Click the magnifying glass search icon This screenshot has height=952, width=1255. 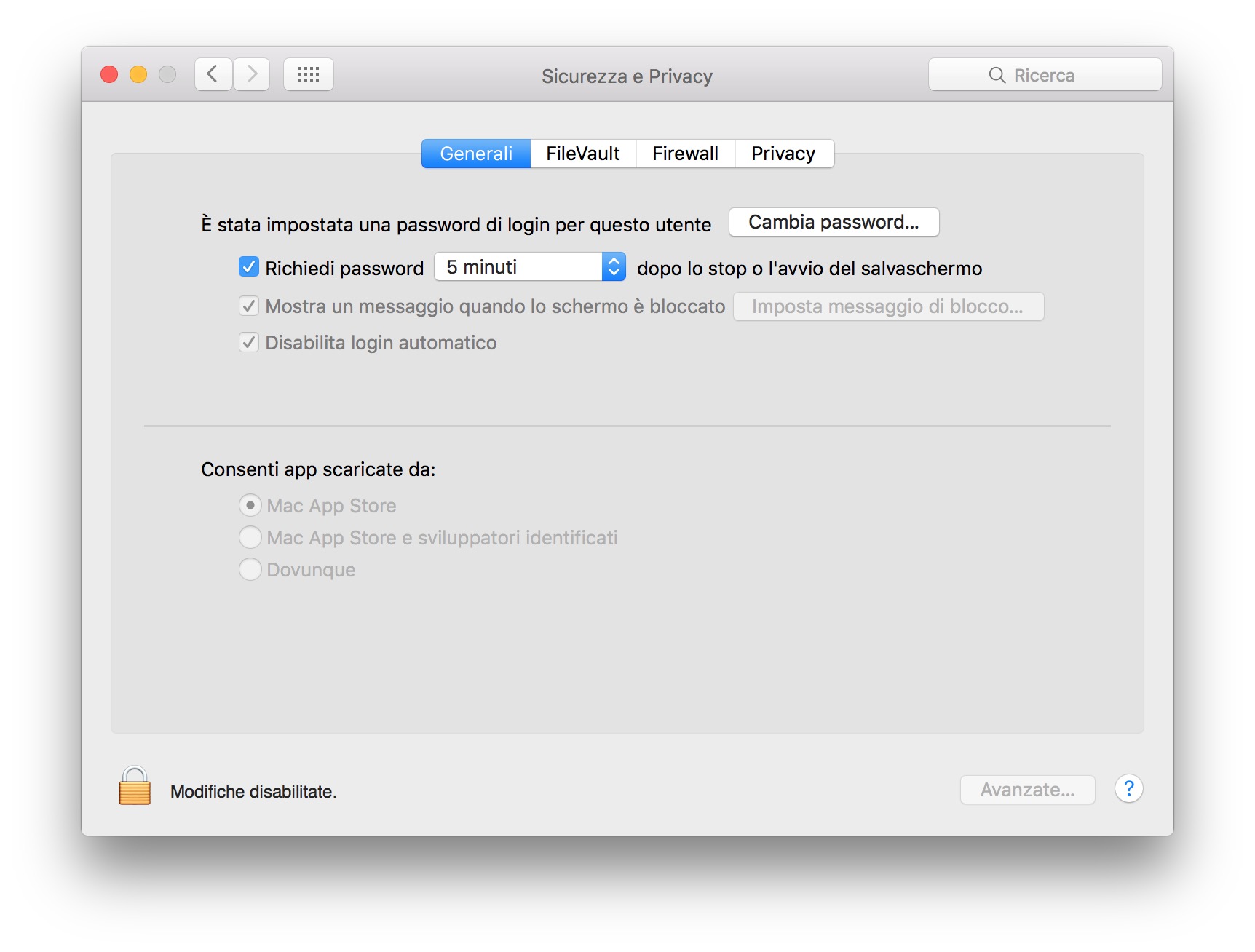click(x=997, y=76)
